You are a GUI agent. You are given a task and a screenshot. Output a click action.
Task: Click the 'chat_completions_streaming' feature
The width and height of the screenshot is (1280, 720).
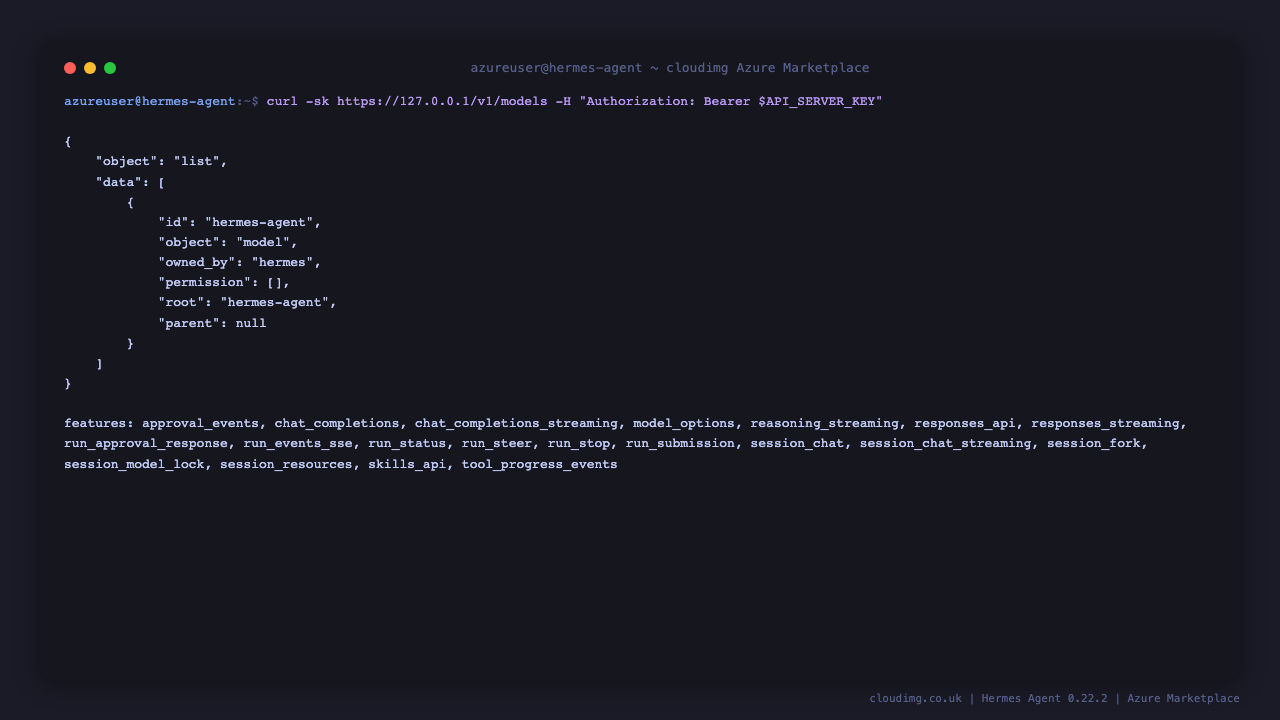click(x=516, y=423)
